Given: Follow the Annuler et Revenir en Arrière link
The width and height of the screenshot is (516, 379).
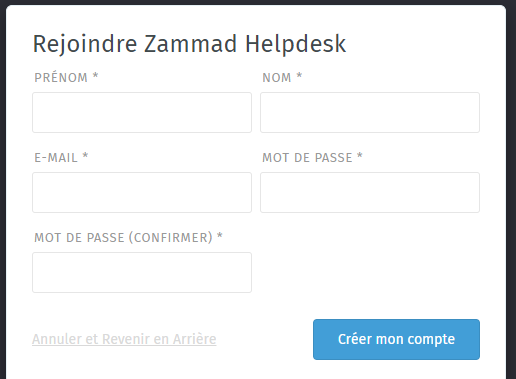Looking at the screenshot, I should (x=124, y=339).
